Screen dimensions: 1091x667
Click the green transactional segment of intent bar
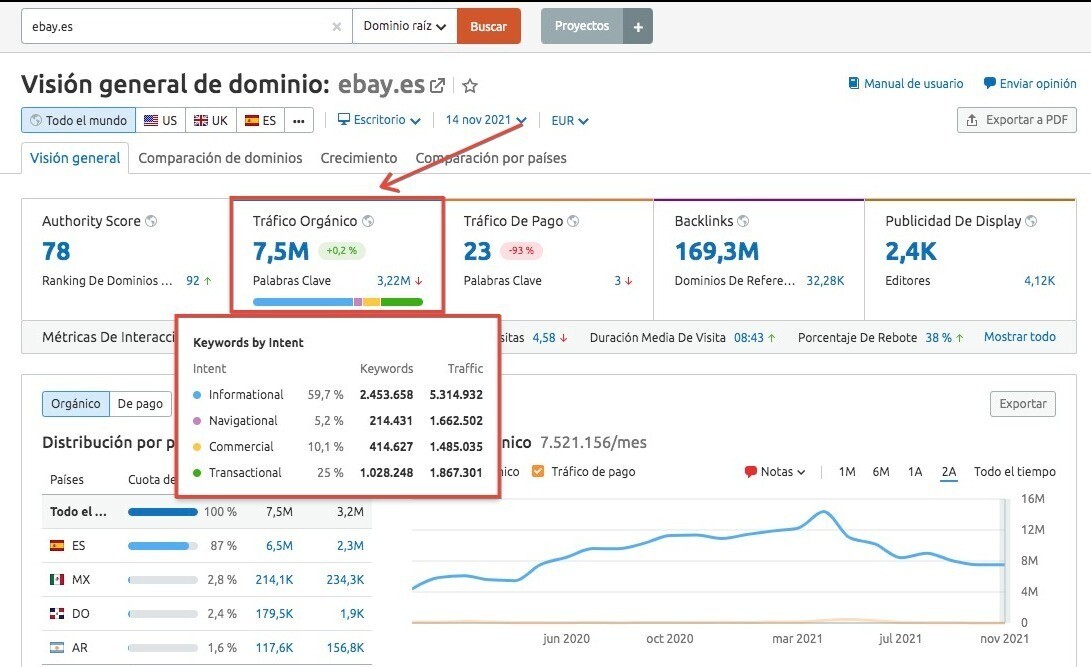tap(401, 301)
